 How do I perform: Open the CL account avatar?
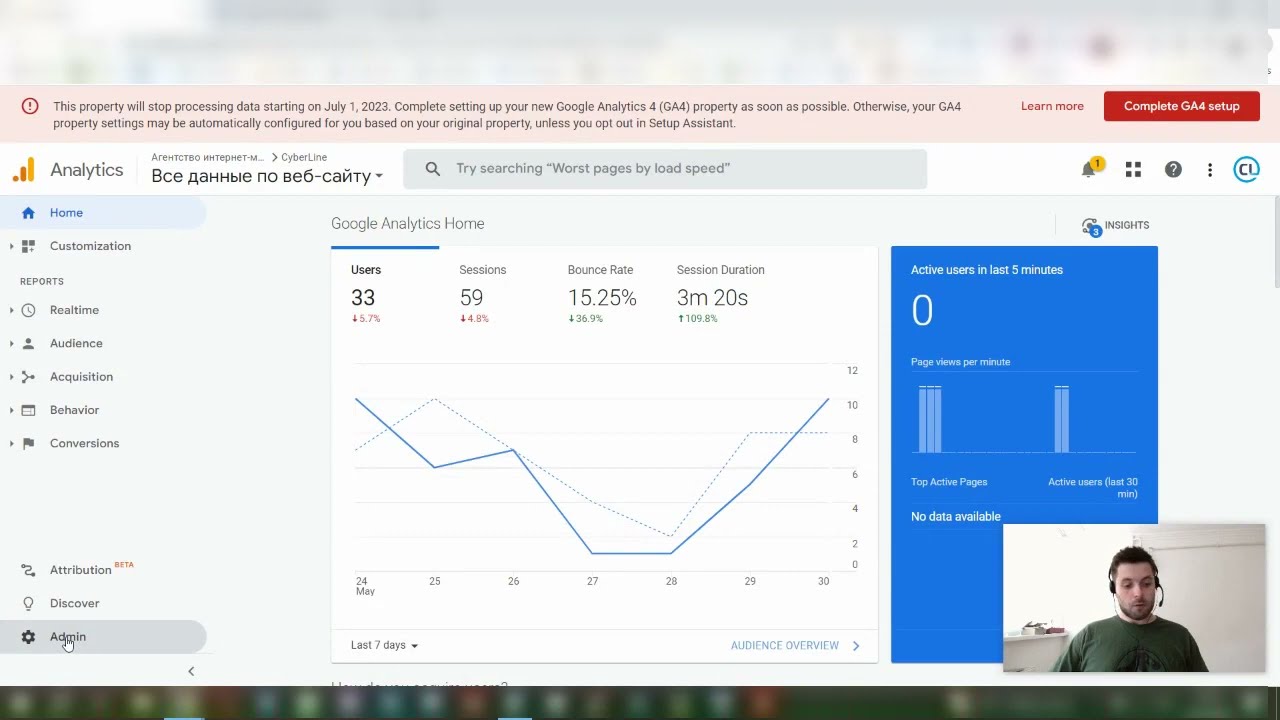(x=1247, y=170)
